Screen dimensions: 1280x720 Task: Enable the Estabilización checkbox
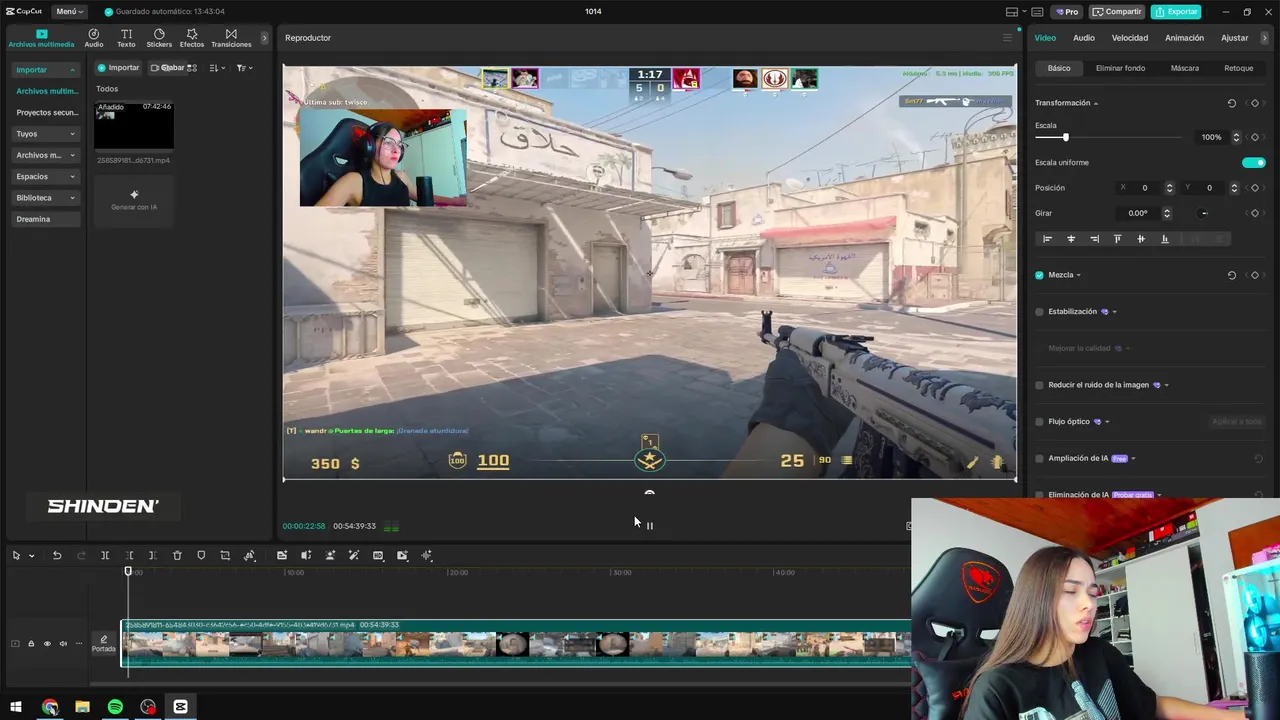[x=1039, y=312]
